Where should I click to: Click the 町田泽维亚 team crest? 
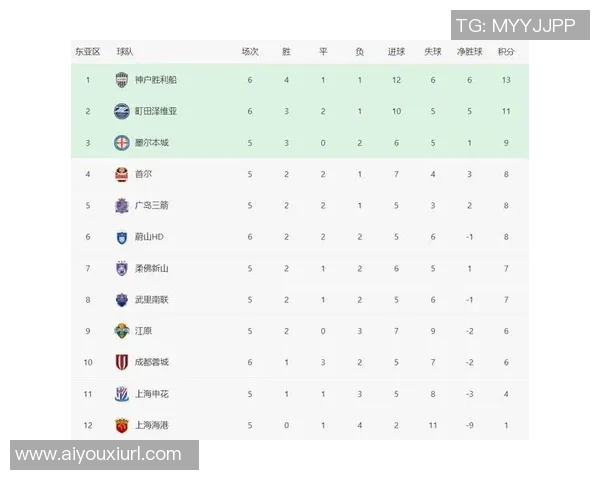[121, 111]
